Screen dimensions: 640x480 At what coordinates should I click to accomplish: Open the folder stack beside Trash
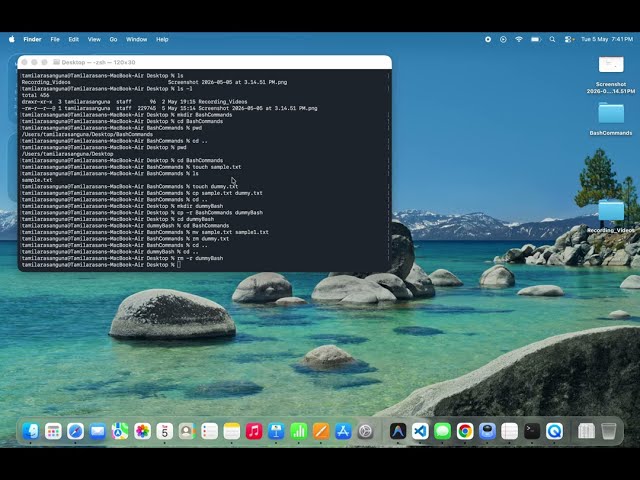[586, 431]
